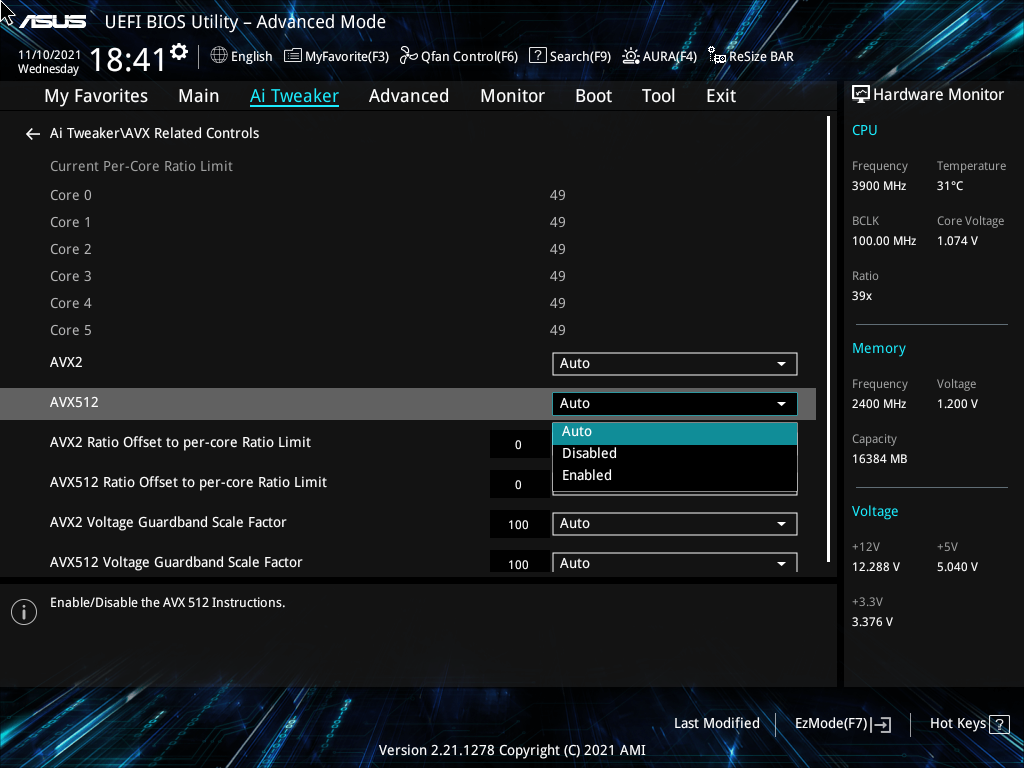Open Hot Keys help

969,724
